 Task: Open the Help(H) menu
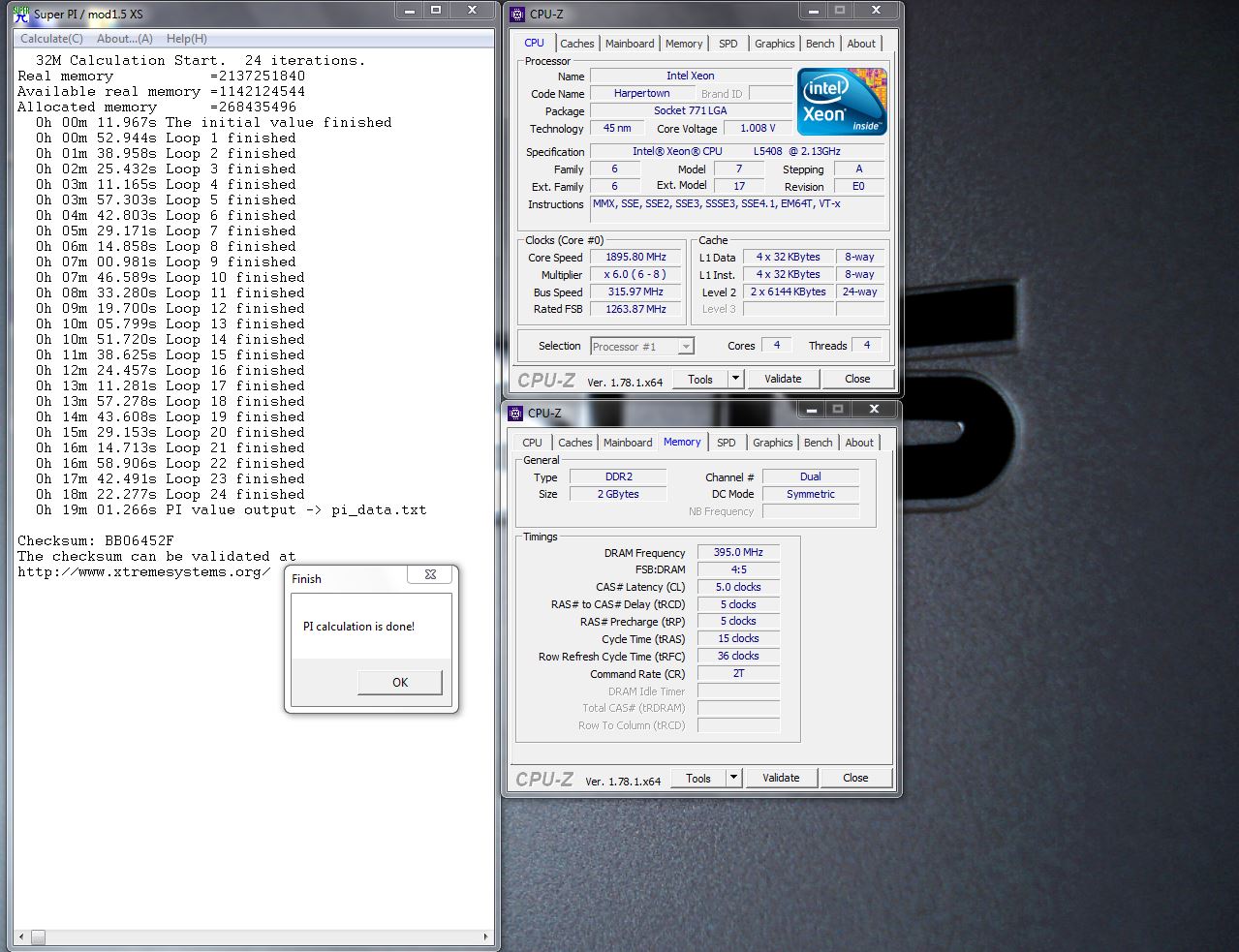pyautogui.click(x=186, y=39)
